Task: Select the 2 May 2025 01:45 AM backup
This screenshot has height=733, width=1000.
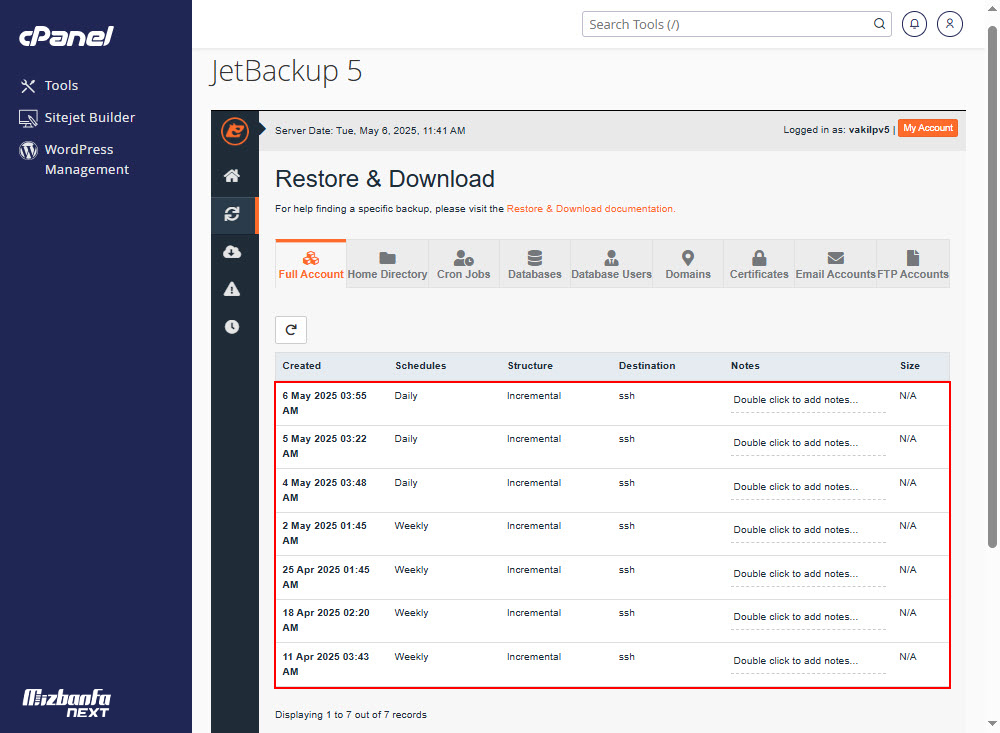Action: tap(612, 534)
